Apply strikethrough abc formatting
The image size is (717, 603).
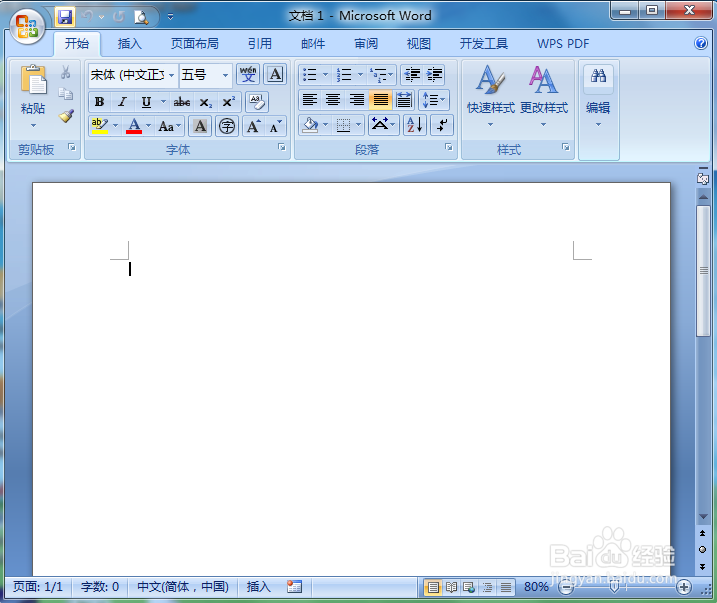(182, 102)
